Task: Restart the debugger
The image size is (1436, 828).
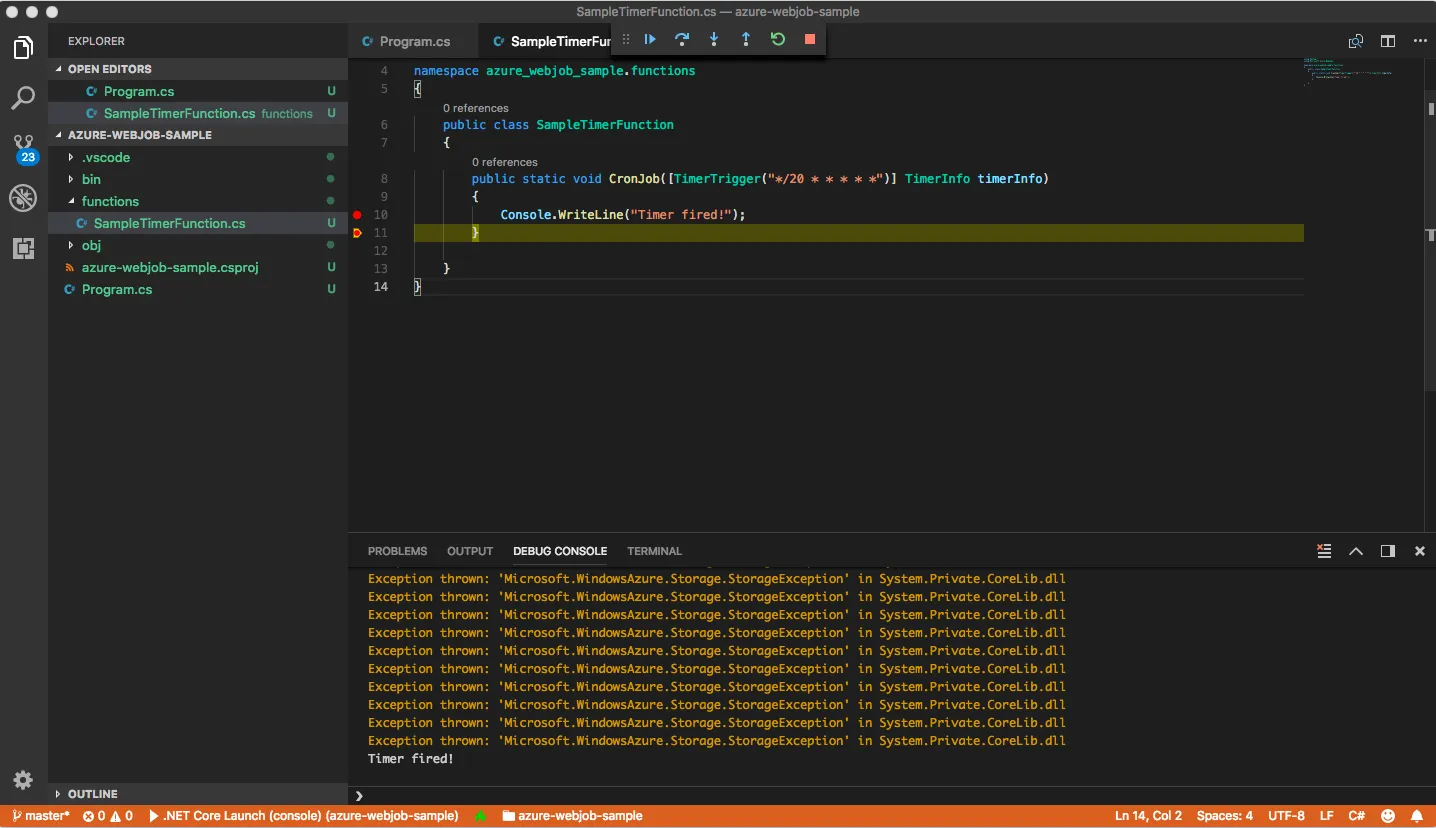Action: (x=778, y=39)
